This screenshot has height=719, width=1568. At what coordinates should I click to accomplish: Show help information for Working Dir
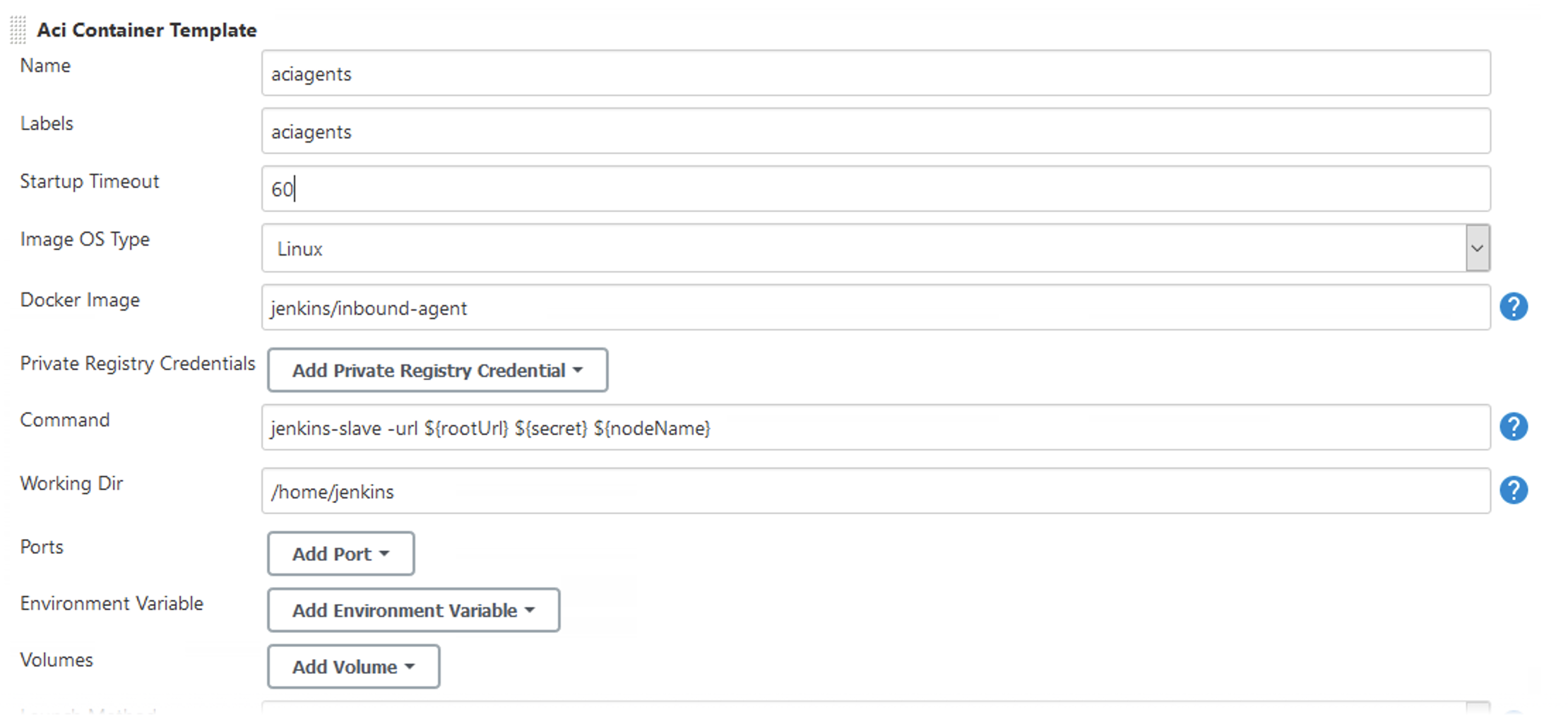(x=1514, y=489)
